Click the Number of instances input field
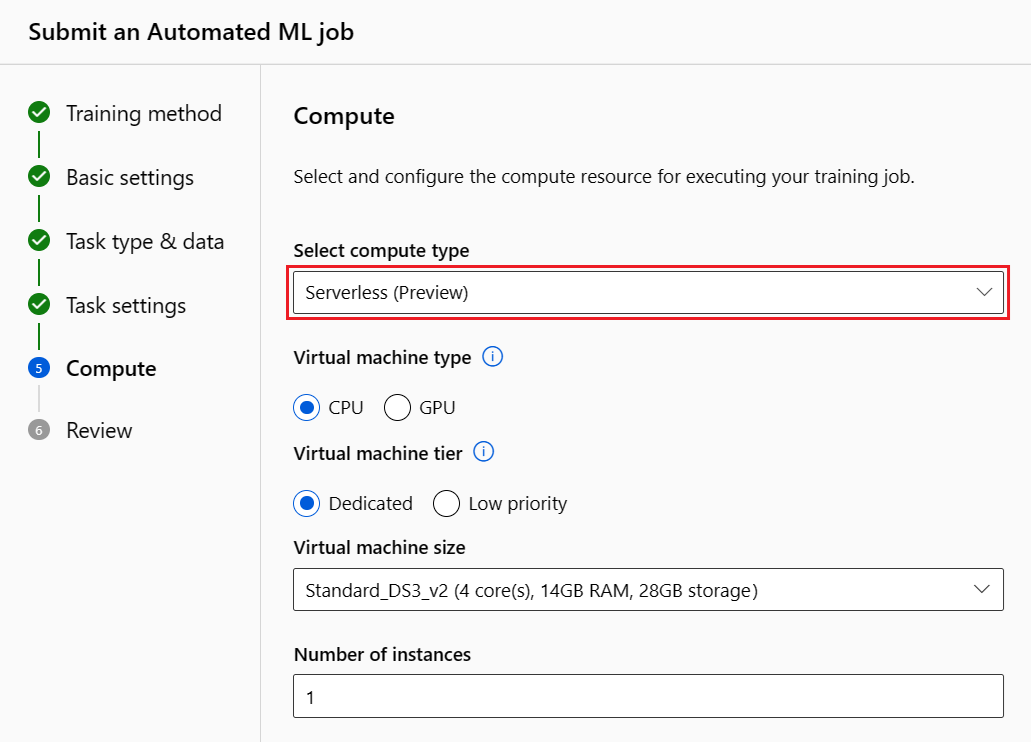1031x742 pixels. click(x=648, y=696)
